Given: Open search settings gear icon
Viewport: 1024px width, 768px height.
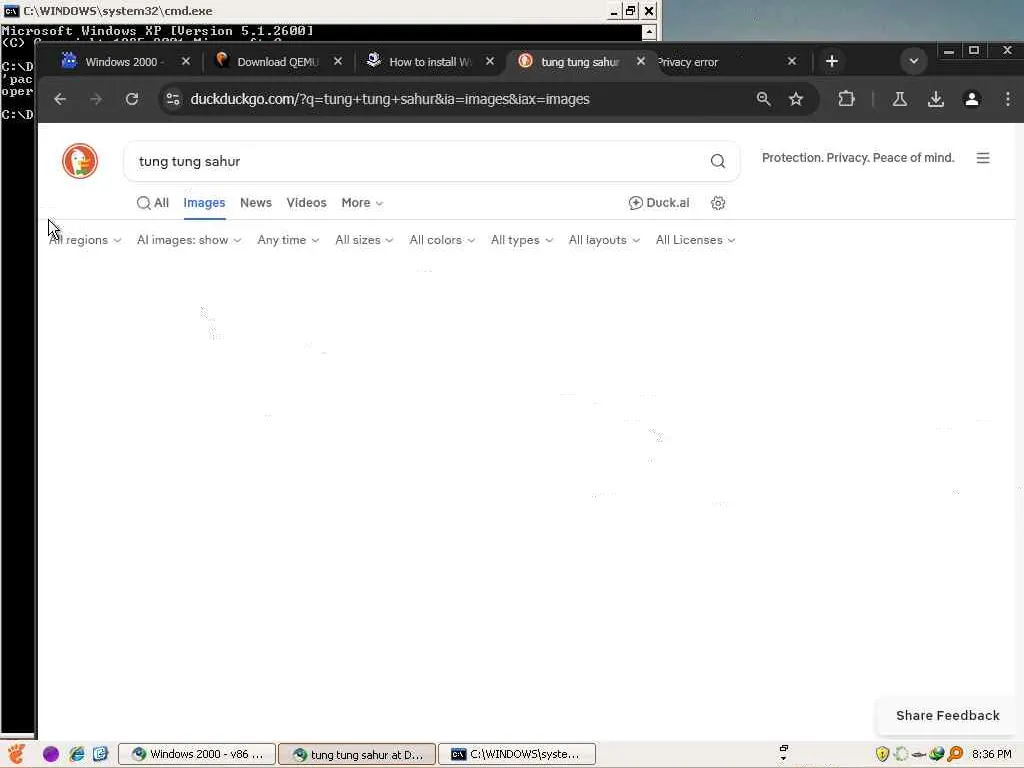Looking at the screenshot, I should pyautogui.click(x=718, y=203).
